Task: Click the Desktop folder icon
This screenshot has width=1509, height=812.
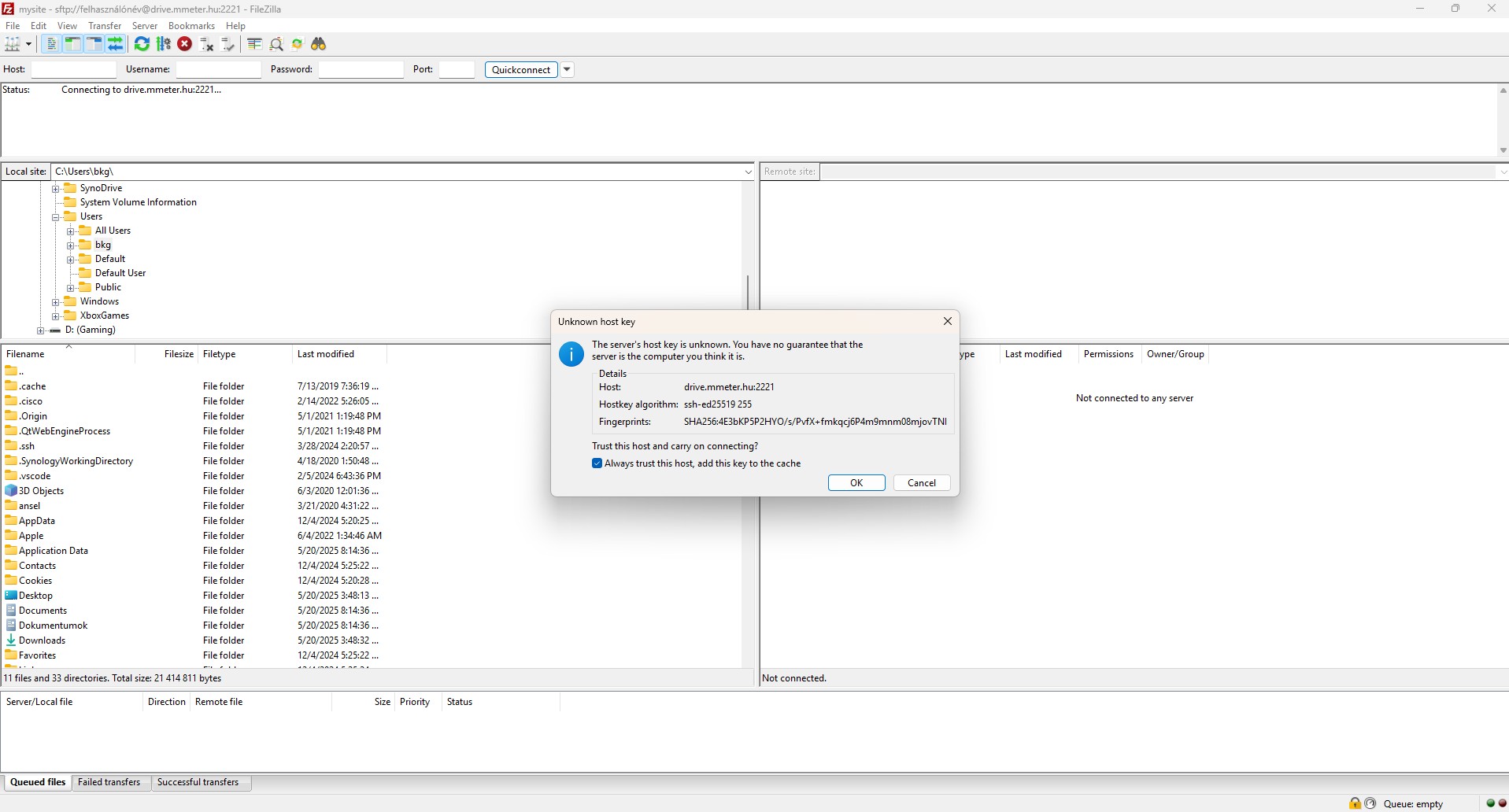Action: coord(11,595)
